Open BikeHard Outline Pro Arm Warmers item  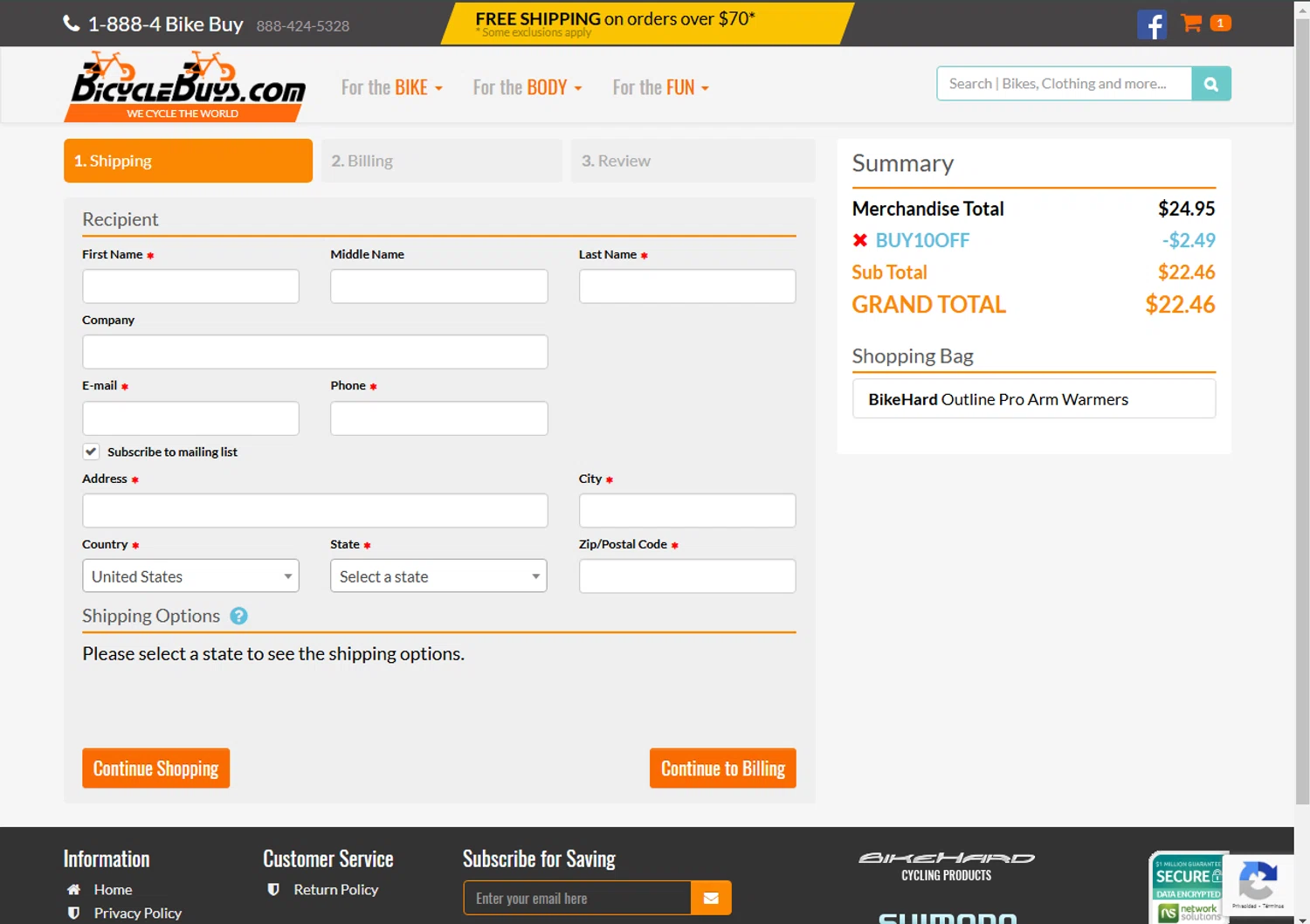tap(1034, 399)
